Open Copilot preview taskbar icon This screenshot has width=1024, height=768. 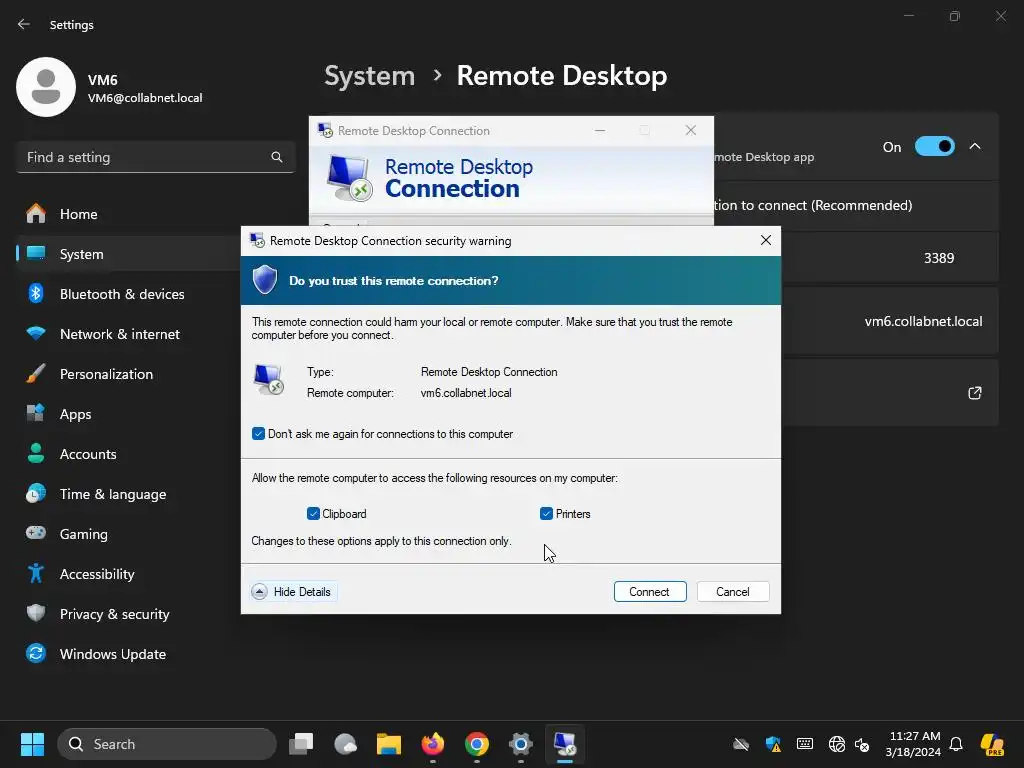click(993, 744)
